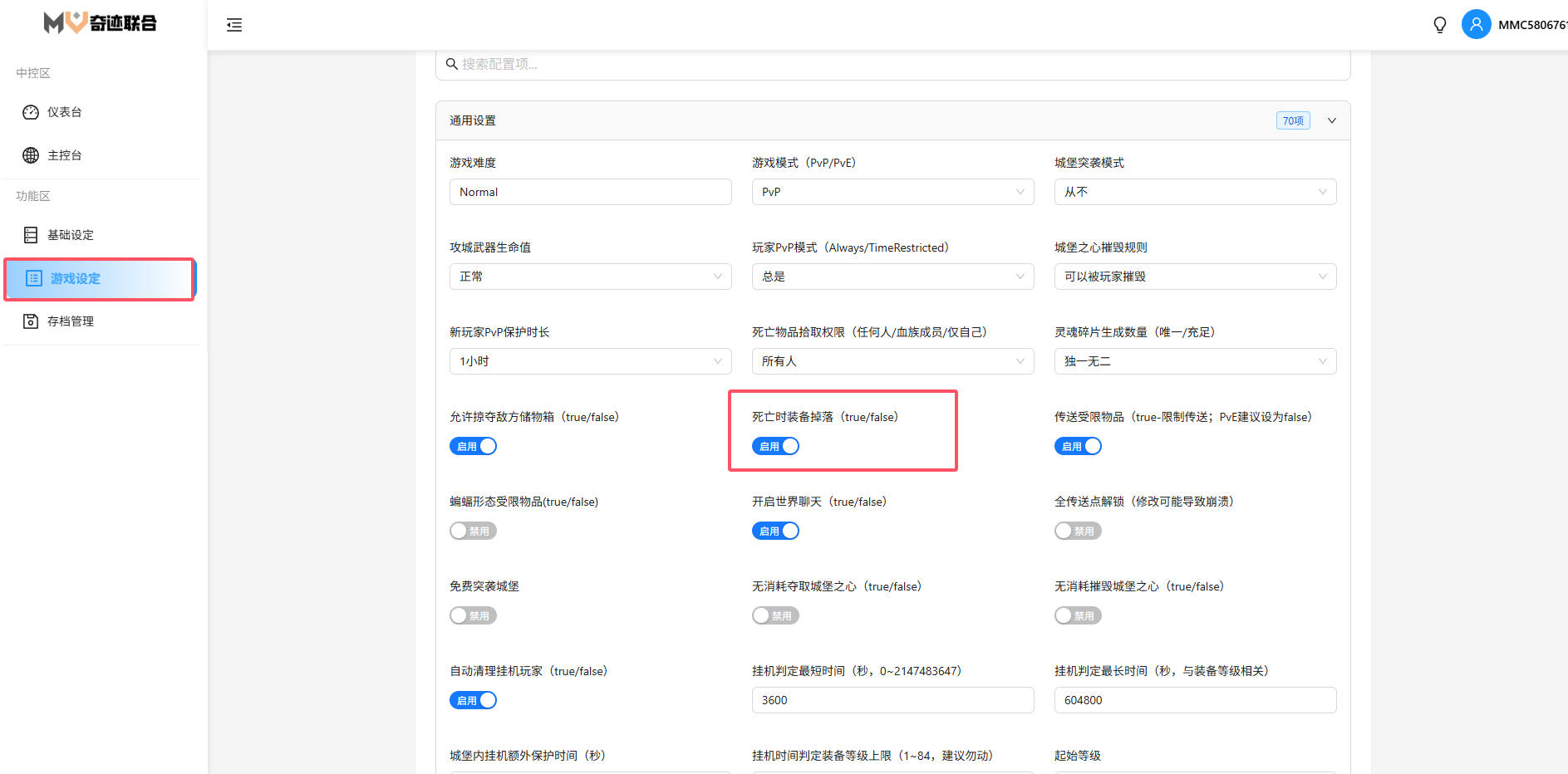
Task: Click the lightbulb icon in header
Action: coord(1440,25)
